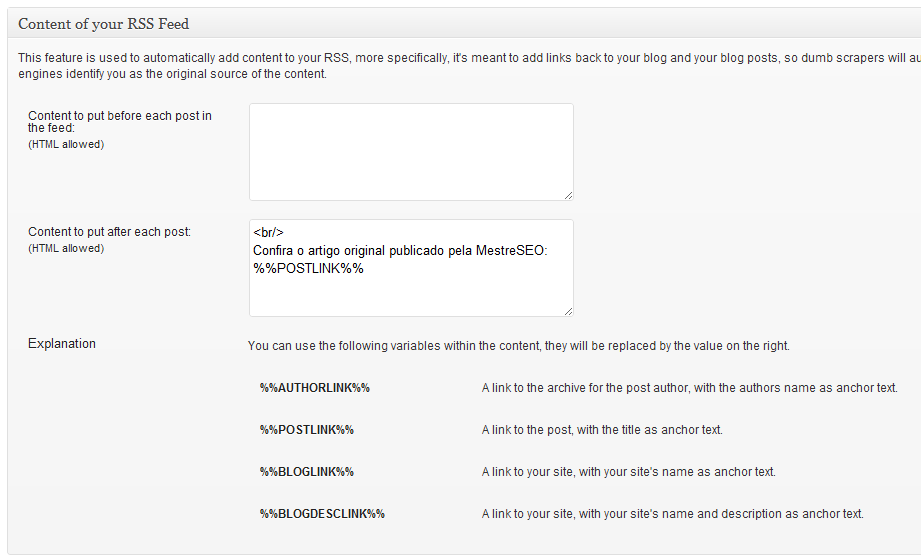Click the 'Content of your RSS Feed' heading
921x559 pixels.
[x=104, y=23]
